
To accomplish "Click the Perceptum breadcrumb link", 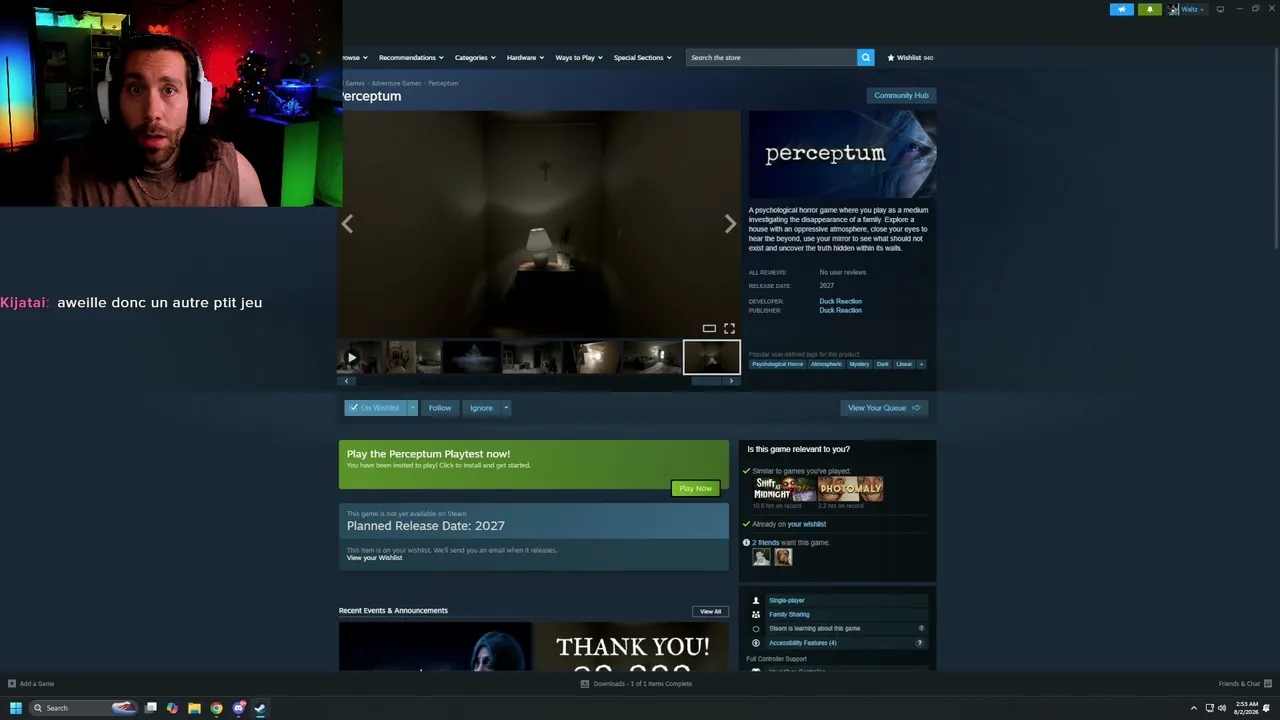I will pyautogui.click(x=443, y=83).
